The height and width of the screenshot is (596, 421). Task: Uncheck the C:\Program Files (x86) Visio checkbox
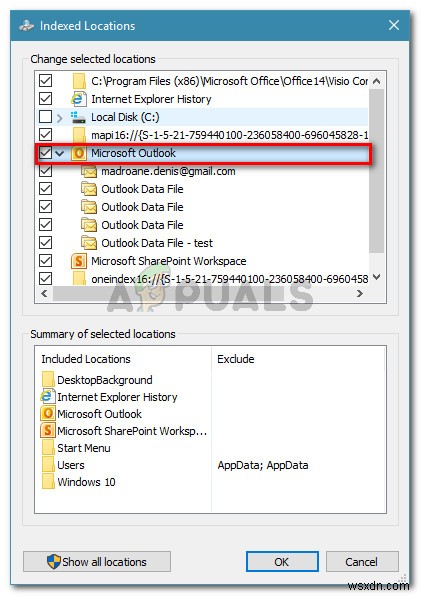click(45, 81)
